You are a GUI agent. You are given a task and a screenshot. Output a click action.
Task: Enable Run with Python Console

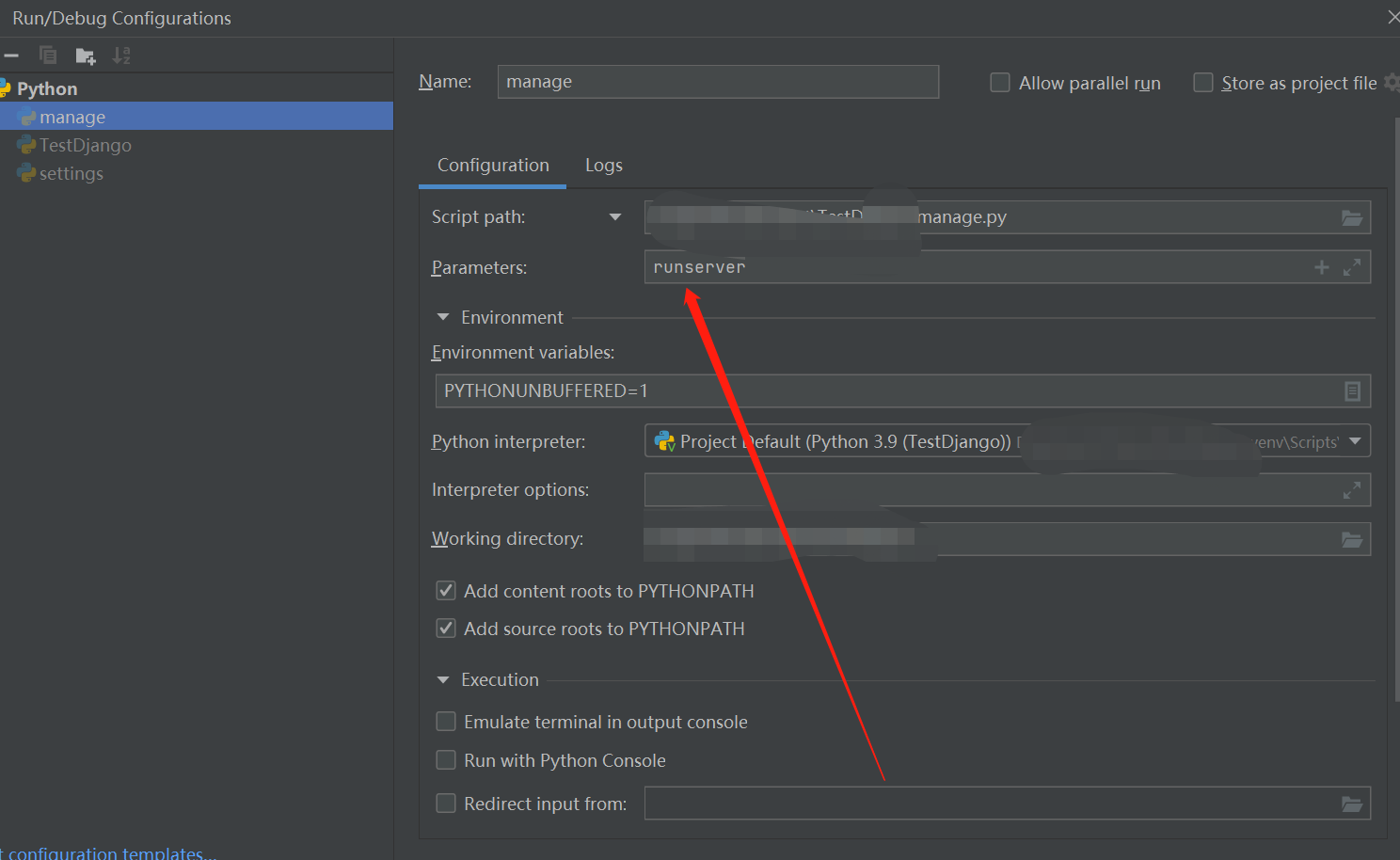click(x=446, y=760)
